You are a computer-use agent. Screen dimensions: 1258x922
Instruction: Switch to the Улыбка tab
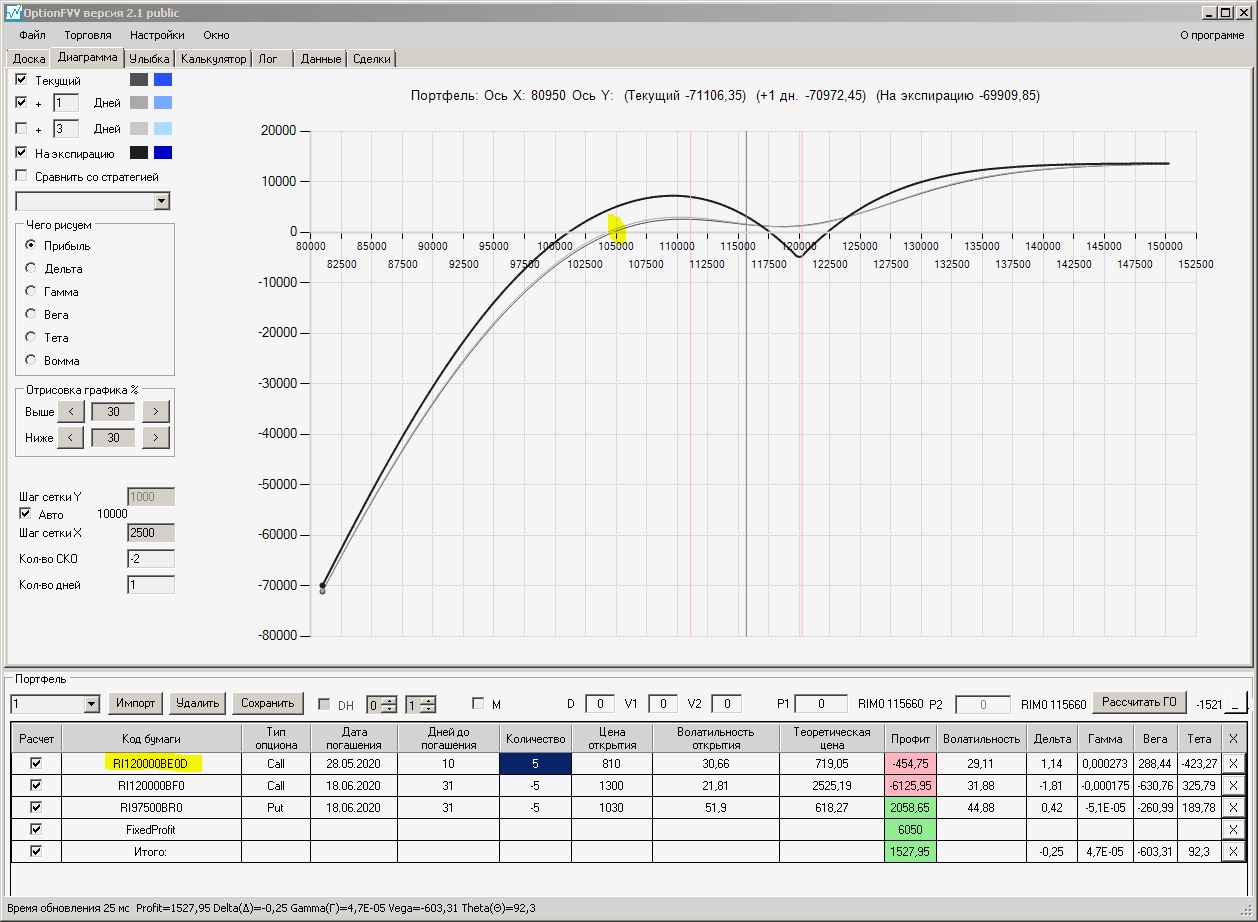coord(150,59)
